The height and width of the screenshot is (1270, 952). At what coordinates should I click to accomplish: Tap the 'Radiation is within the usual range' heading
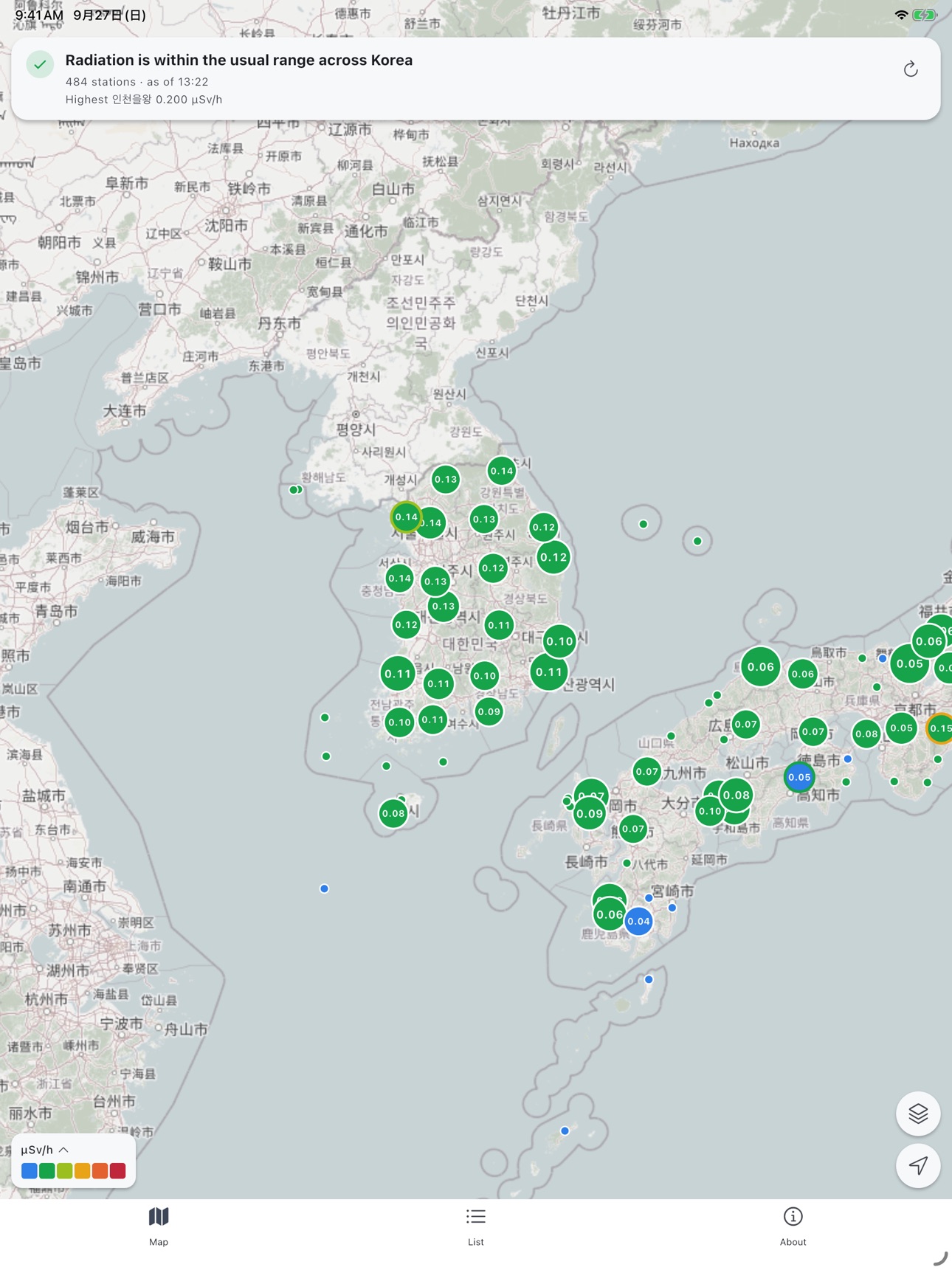pos(239,60)
